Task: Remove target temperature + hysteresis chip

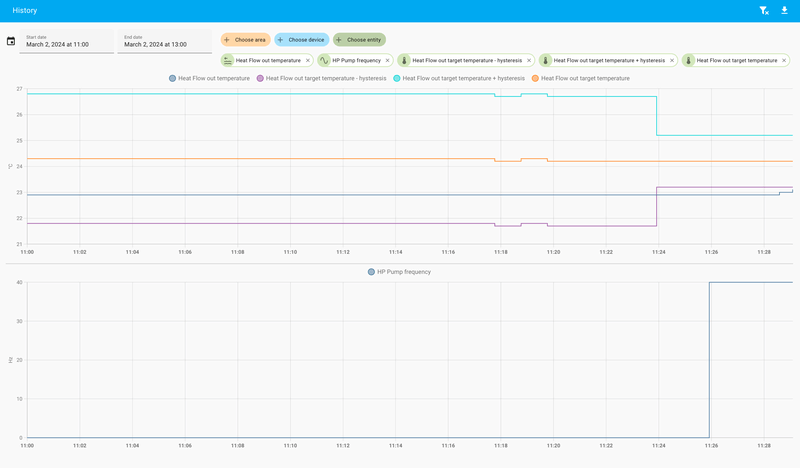Action: point(672,60)
